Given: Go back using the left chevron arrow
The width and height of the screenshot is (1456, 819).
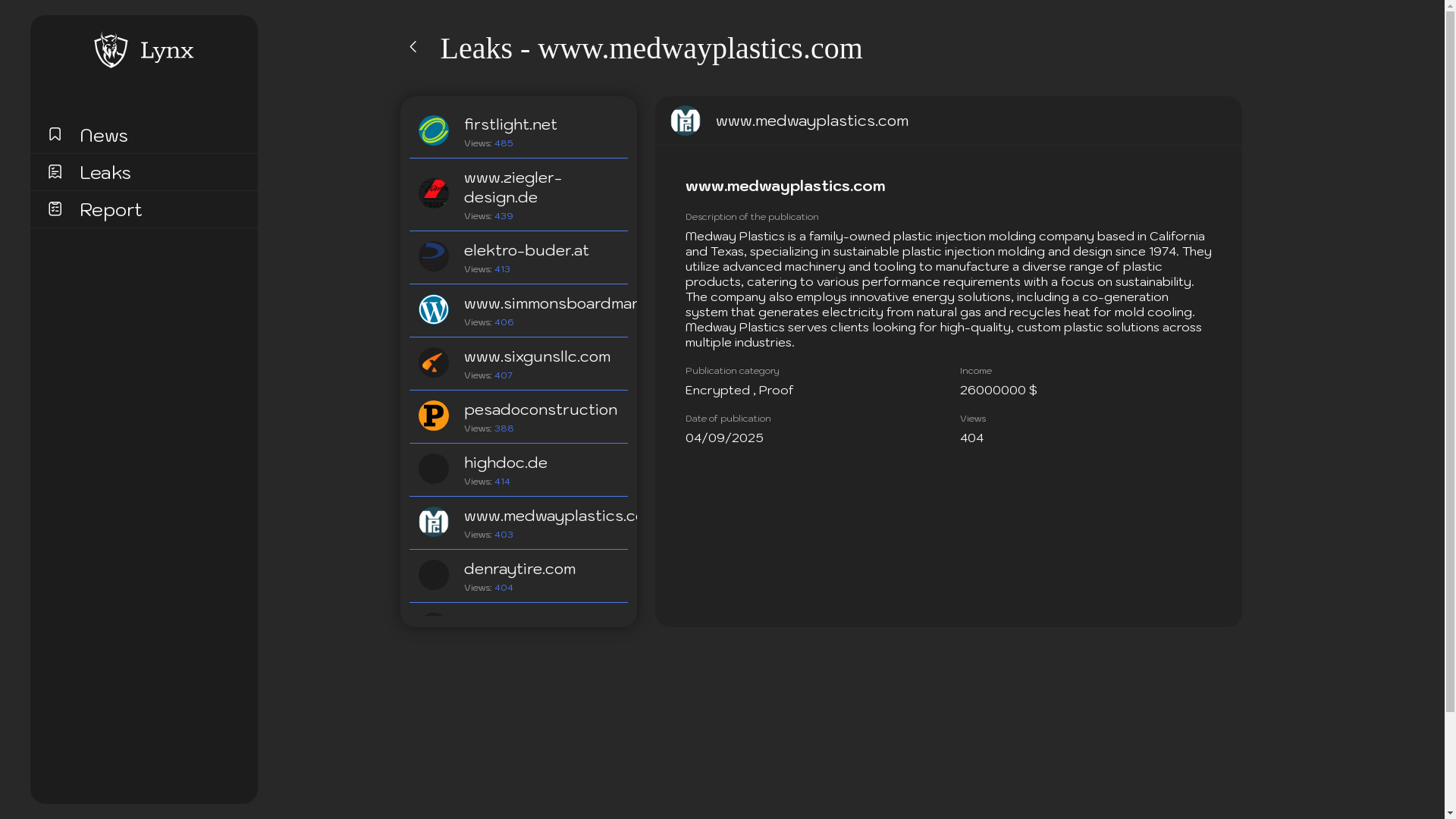Looking at the screenshot, I should pos(413,47).
